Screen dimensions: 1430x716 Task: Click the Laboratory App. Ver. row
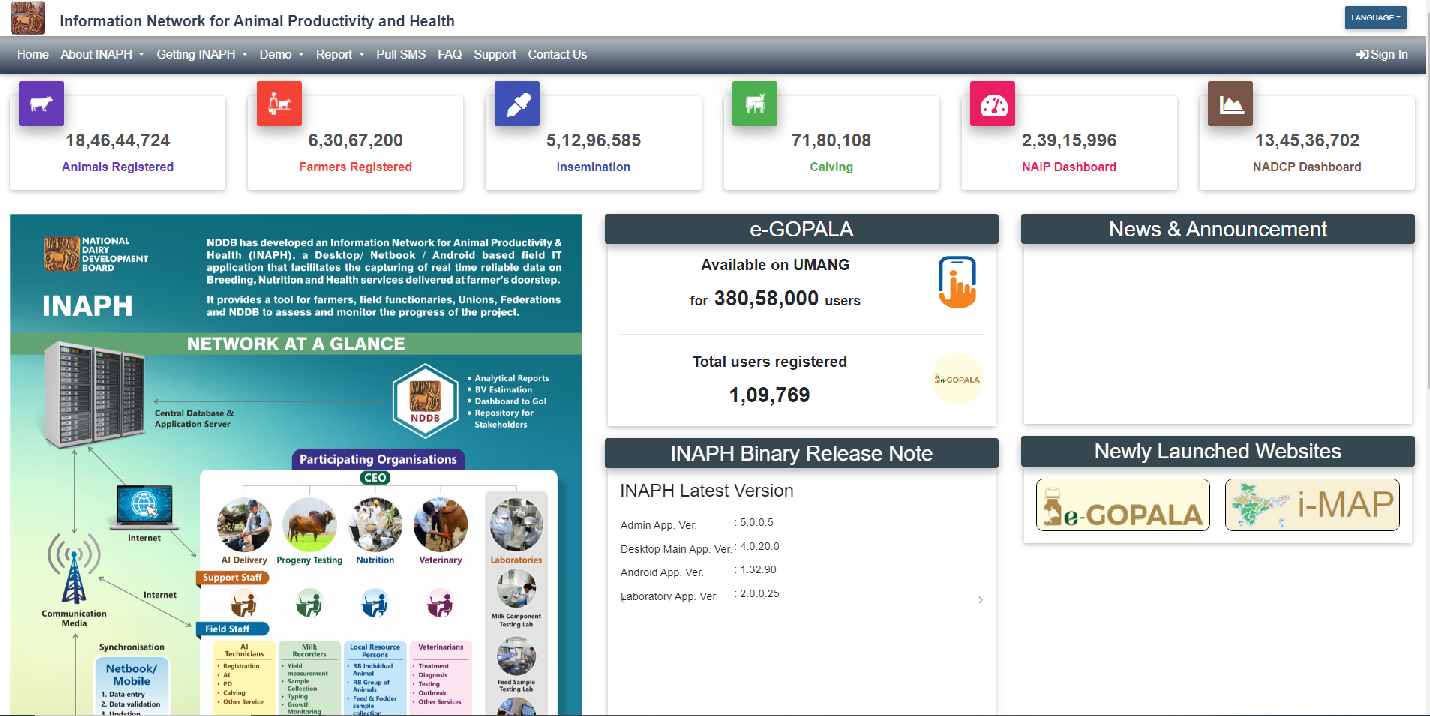click(x=700, y=596)
